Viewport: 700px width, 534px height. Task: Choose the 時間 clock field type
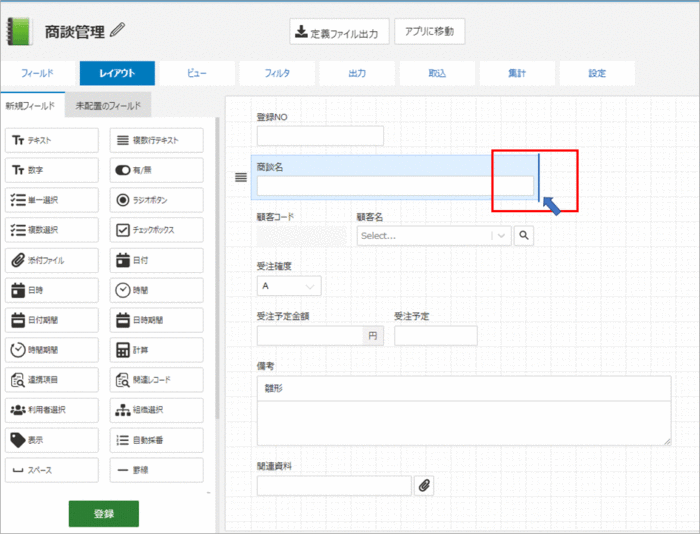157,290
